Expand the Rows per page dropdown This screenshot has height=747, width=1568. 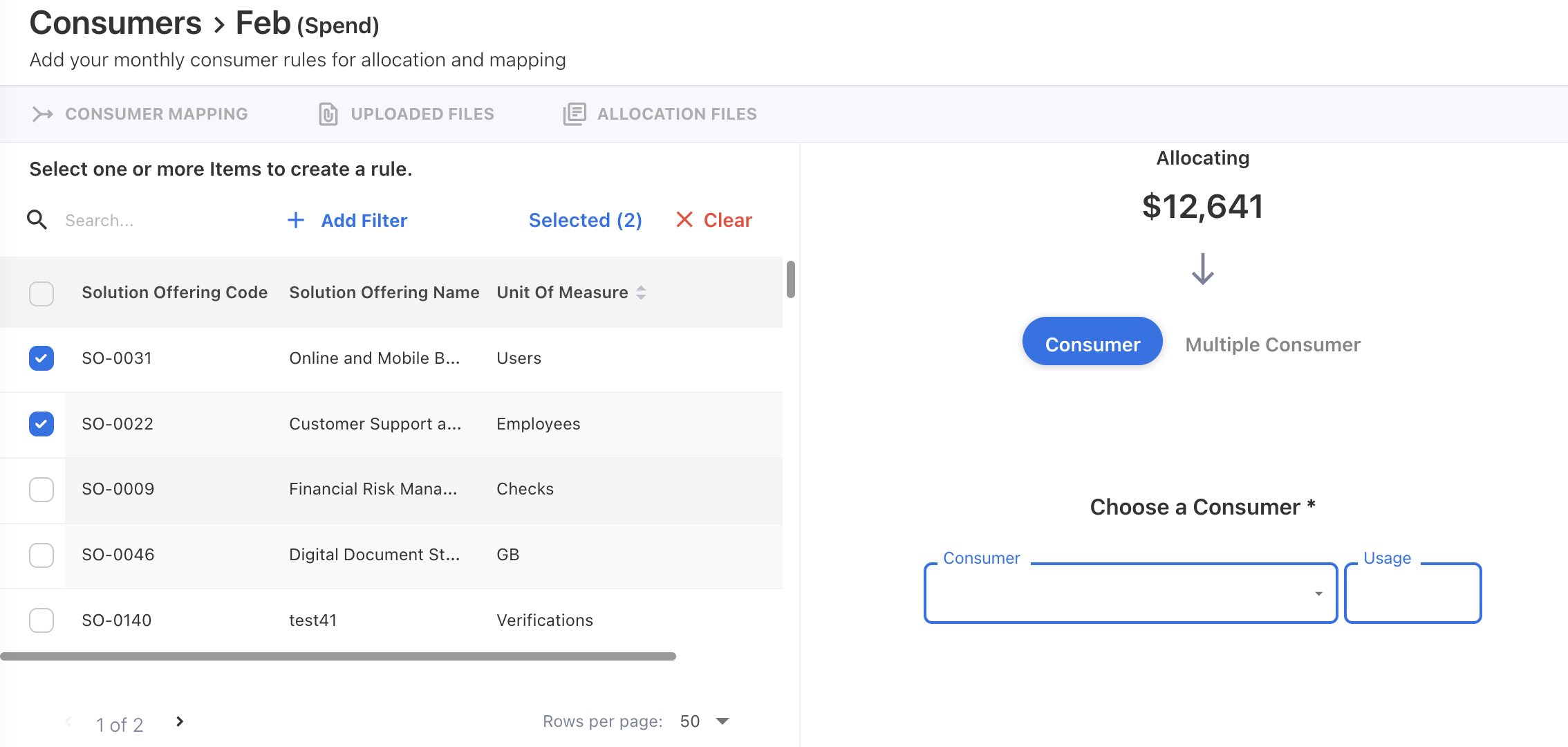coord(722,721)
